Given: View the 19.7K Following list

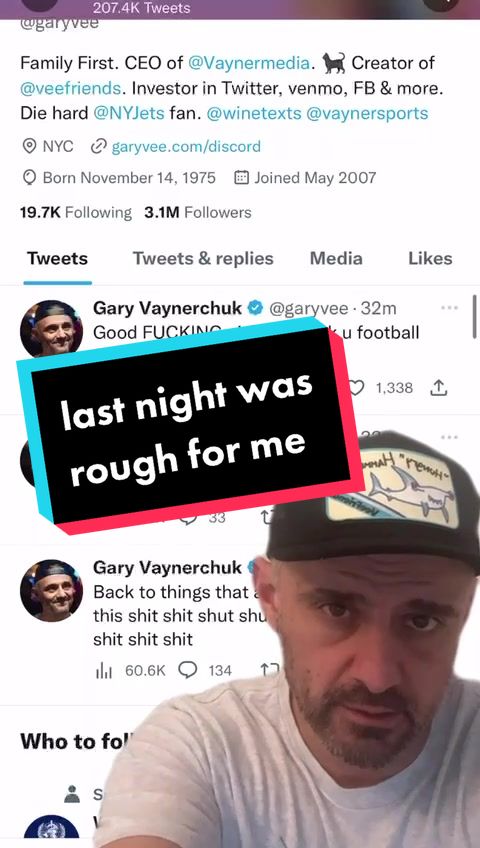Looking at the screenshot, I should pos(76,213).
